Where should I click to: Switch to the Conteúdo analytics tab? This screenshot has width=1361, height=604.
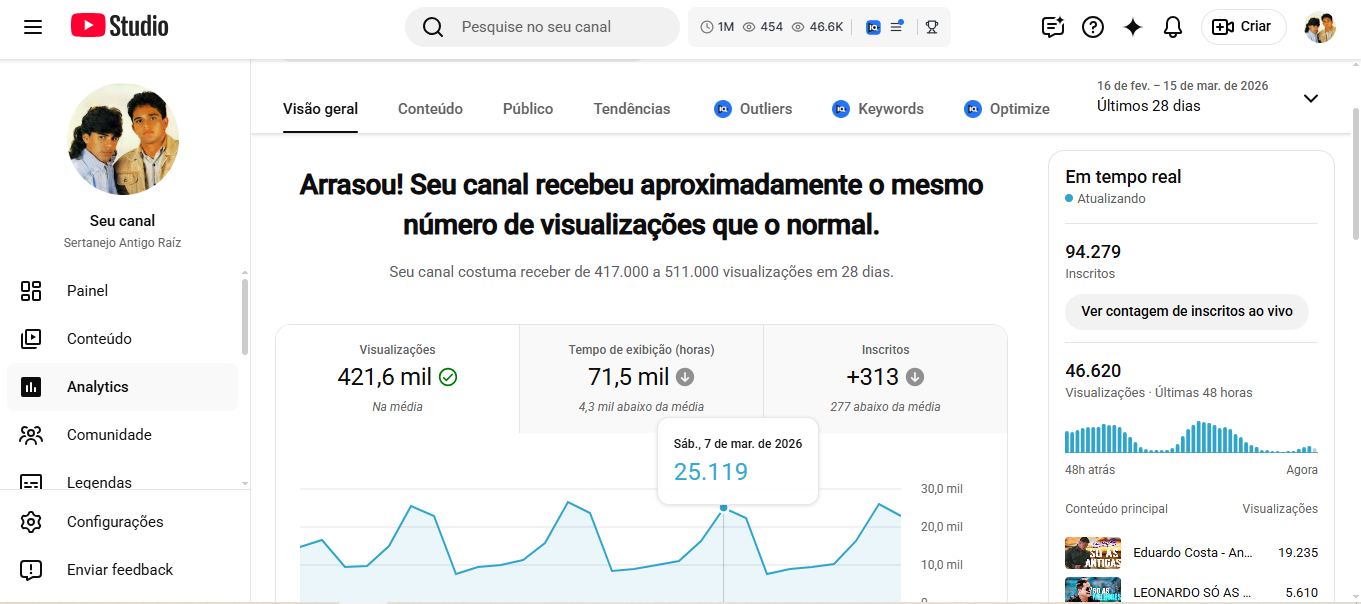point(430,109)
